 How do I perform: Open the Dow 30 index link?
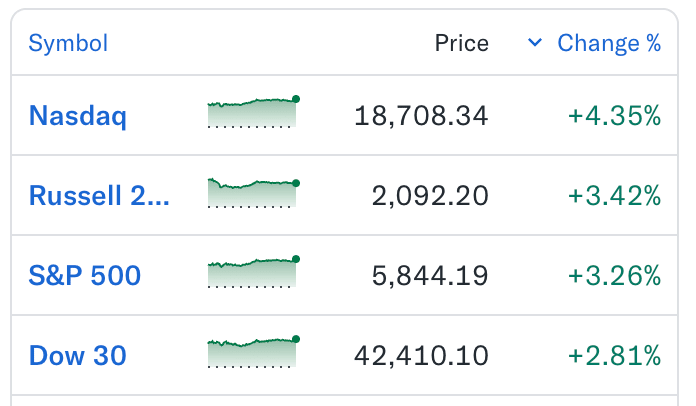tap(78, 355)
